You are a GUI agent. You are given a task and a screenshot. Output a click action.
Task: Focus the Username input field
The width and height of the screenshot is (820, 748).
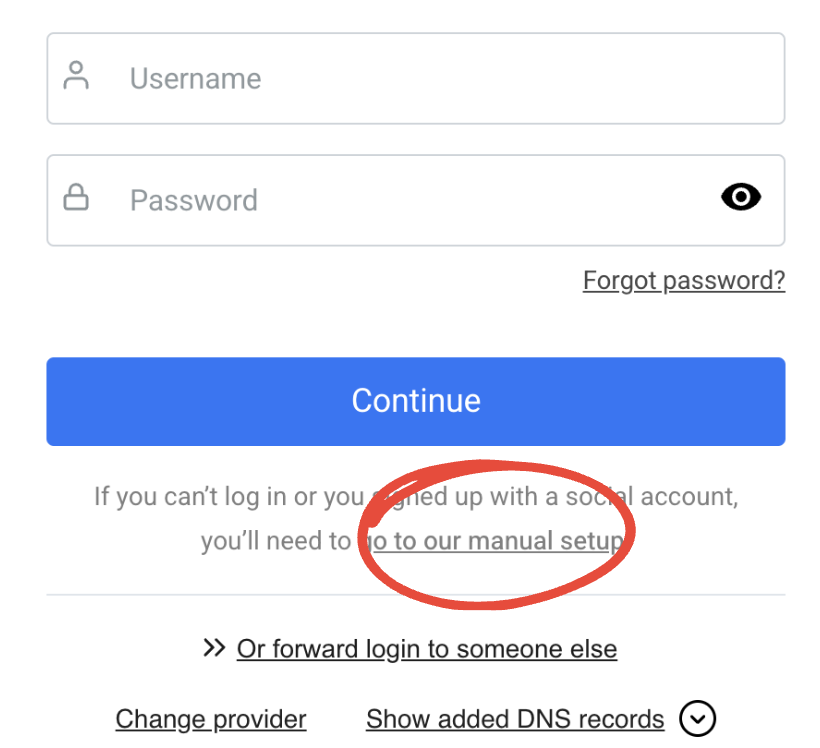(x=416, y=78)
